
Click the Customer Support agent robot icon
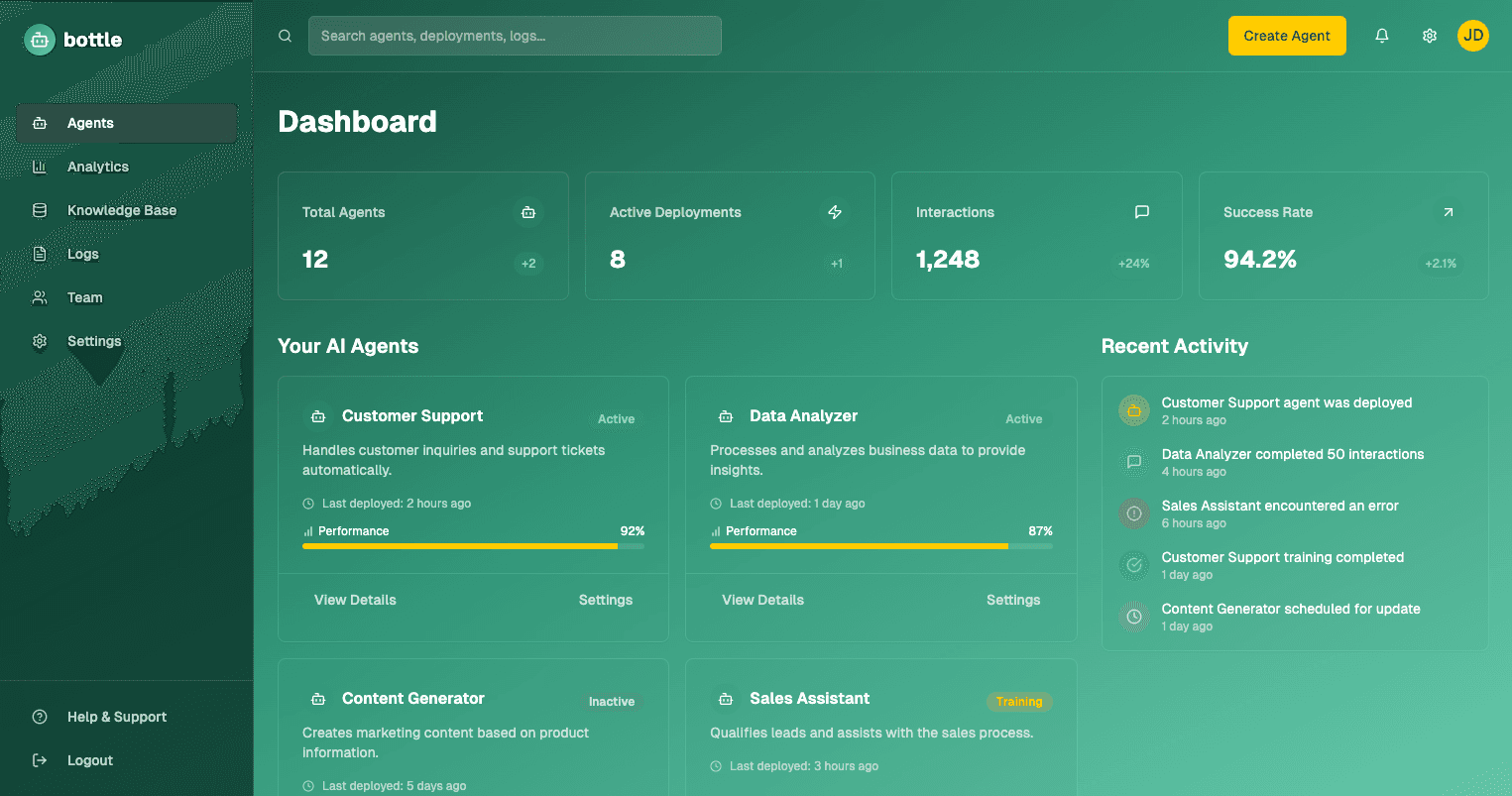click(318, 416)
